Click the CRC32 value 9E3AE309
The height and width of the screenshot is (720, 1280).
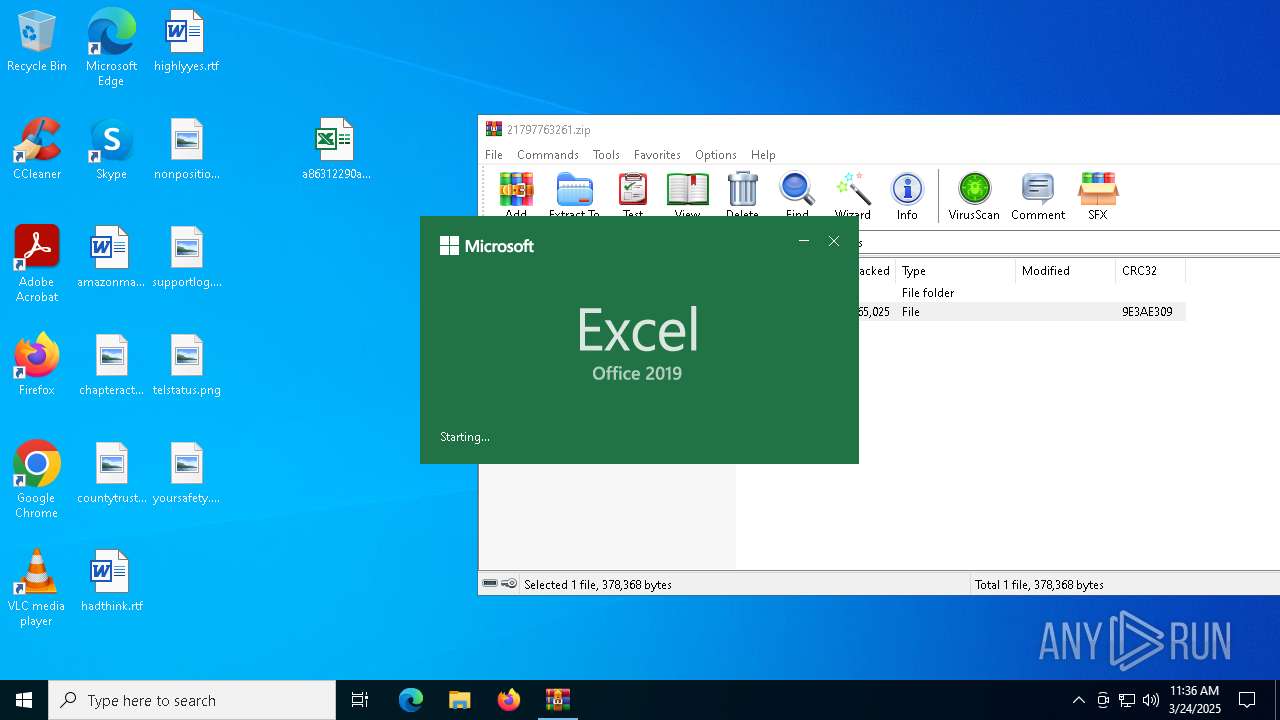[1147, 312]
